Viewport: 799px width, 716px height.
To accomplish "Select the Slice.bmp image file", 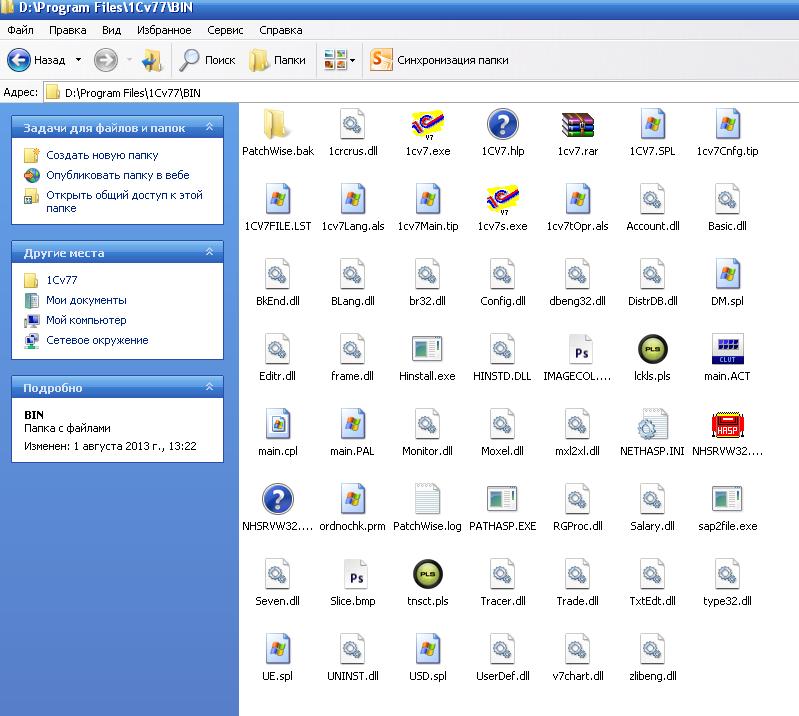I will coord(352,575).
